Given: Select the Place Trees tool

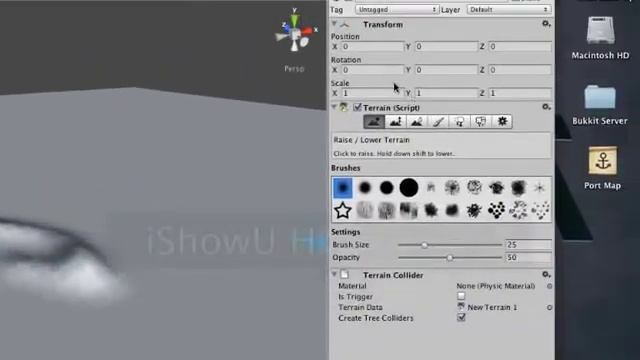Looking at the screenshot, I should (459, 122).
